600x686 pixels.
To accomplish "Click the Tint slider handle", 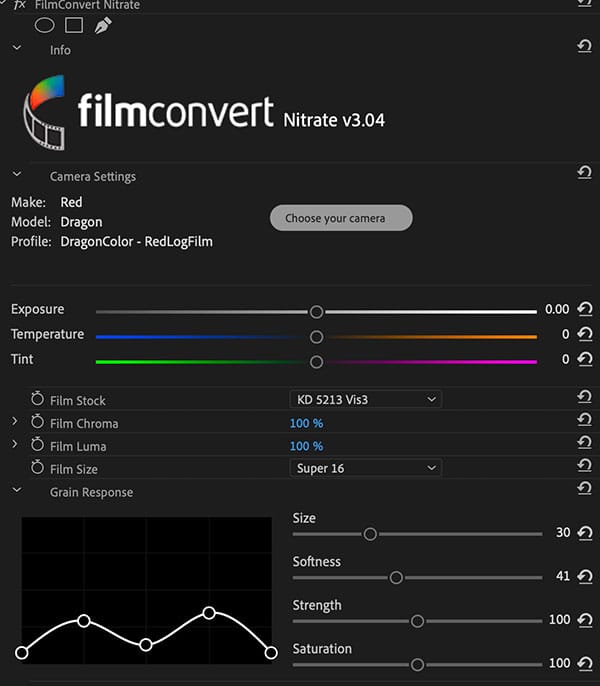I will (316, 362).
